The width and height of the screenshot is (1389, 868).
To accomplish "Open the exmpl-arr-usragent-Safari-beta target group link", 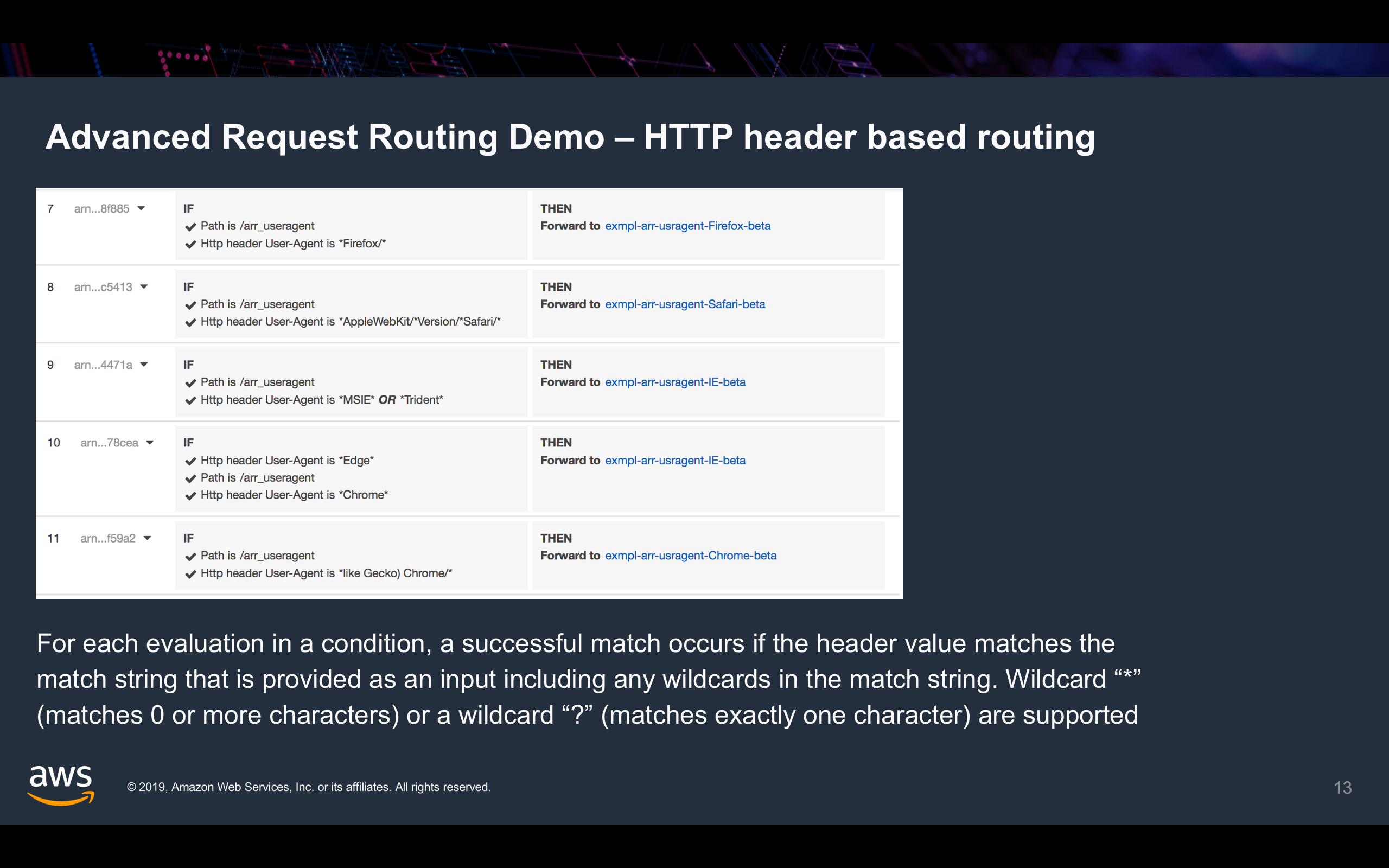I will coord(685,304).
